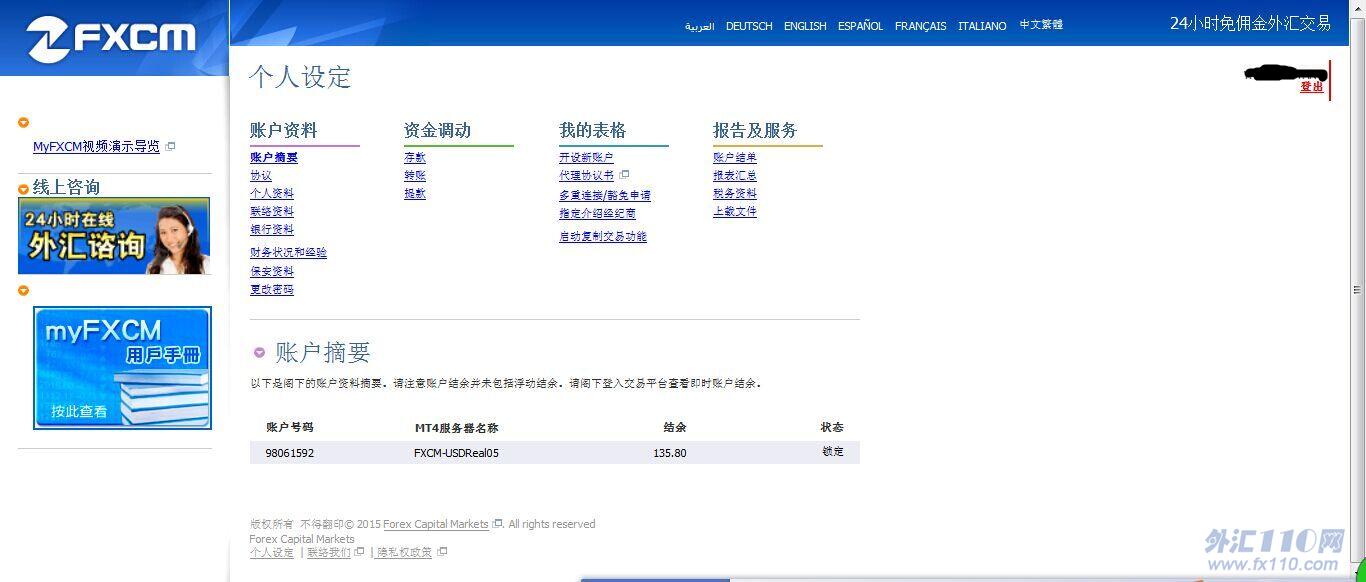The height and width of the screenshot is (582, 1366).
Task: Open the 存款 deposit link
Action: click(x=415, y=158)
